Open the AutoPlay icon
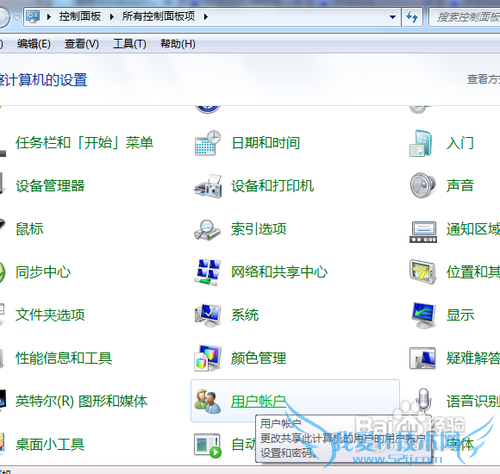This screenshot has height=474, width=500. tap(208, 445)
